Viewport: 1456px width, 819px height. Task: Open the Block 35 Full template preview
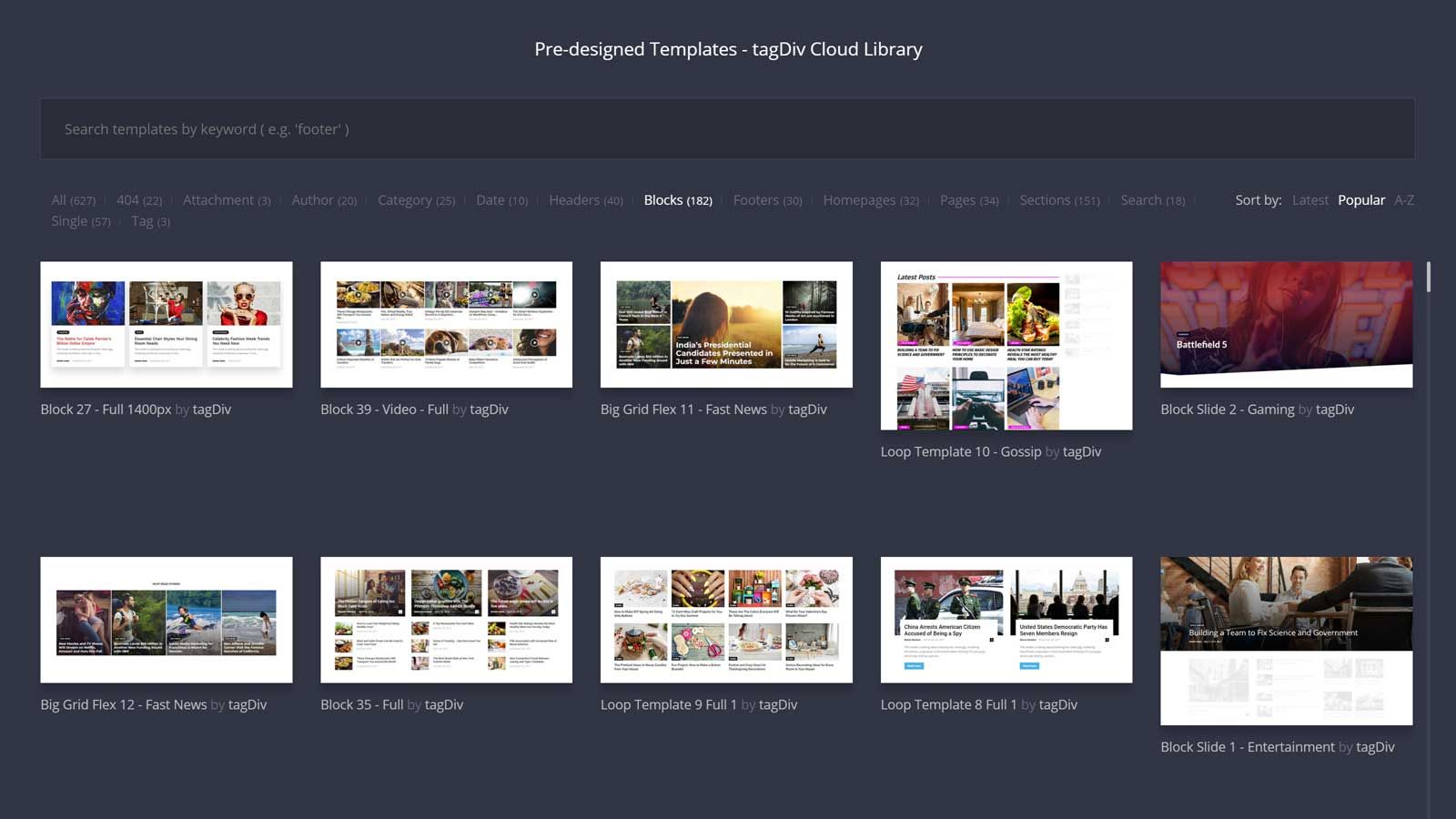[x=446, y=620]
